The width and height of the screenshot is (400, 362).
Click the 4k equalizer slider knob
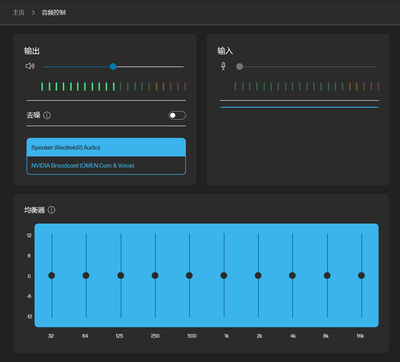292,275
